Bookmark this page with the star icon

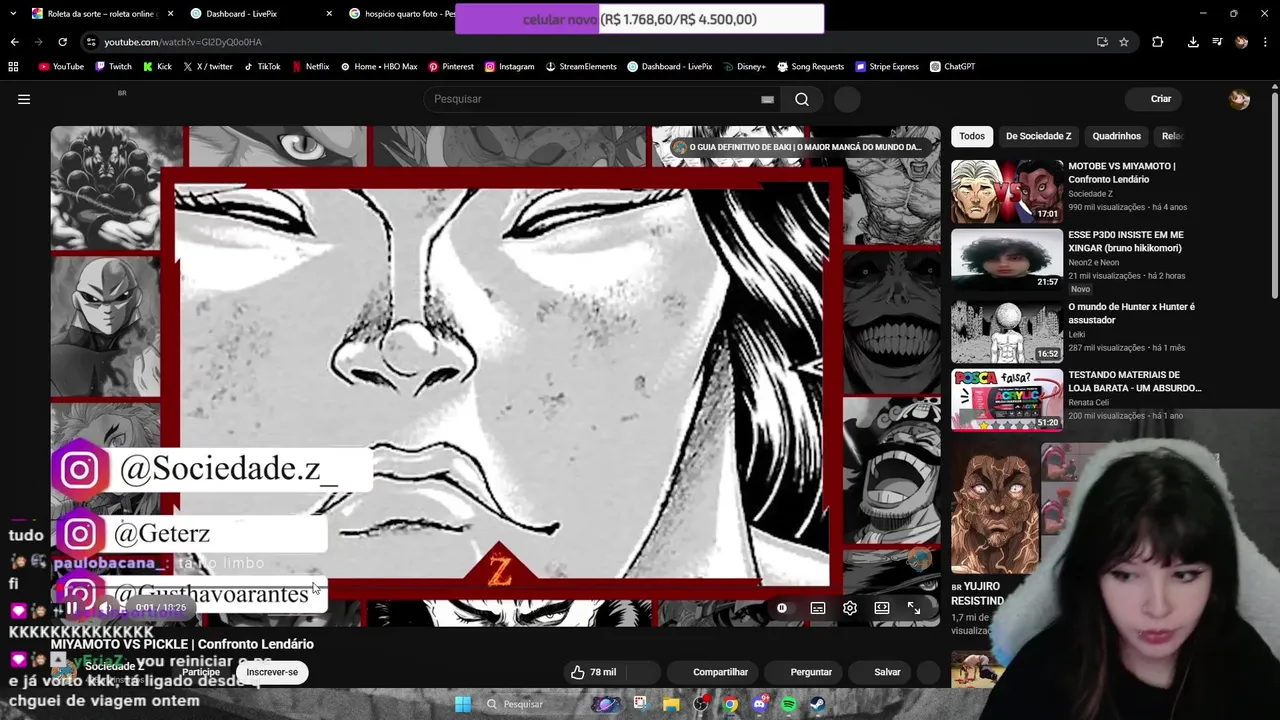click(1124, 42)
